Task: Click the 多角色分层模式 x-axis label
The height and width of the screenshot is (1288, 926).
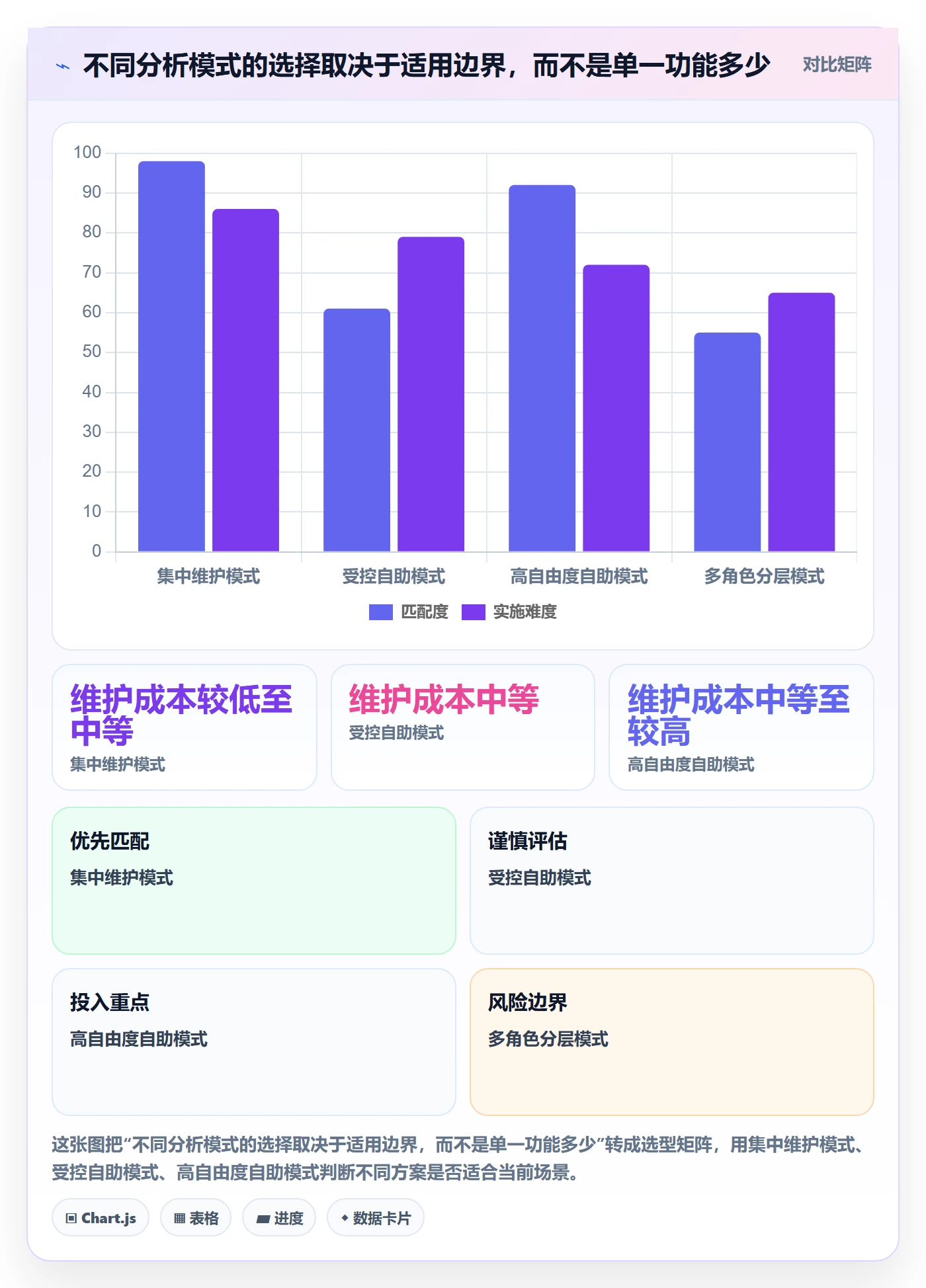Action: click(x=764, y=577)
